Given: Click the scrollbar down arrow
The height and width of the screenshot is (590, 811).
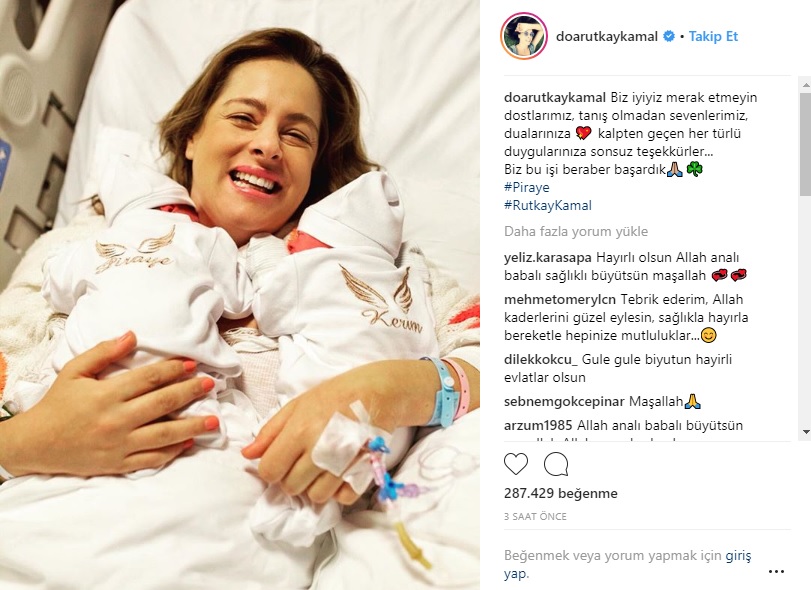Looking at the screenshot, I should click(806, 432).
